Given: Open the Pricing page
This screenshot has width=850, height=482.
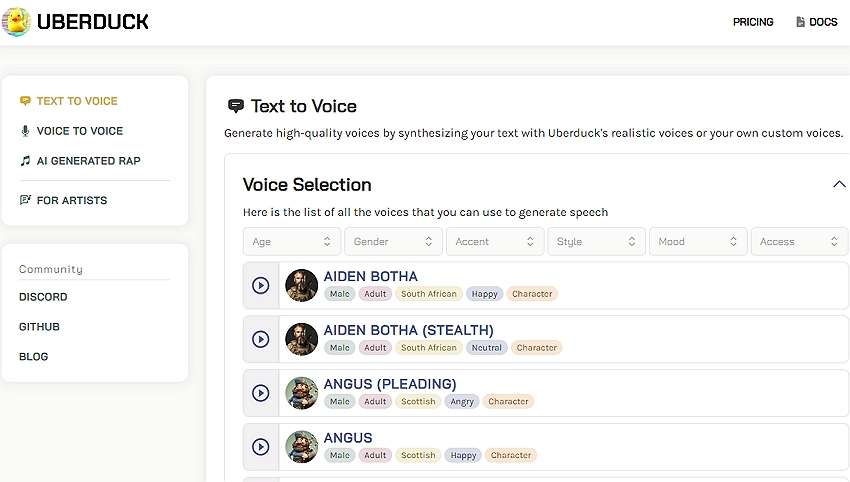Looking at the screenshot, I should [x=753, y=22].
